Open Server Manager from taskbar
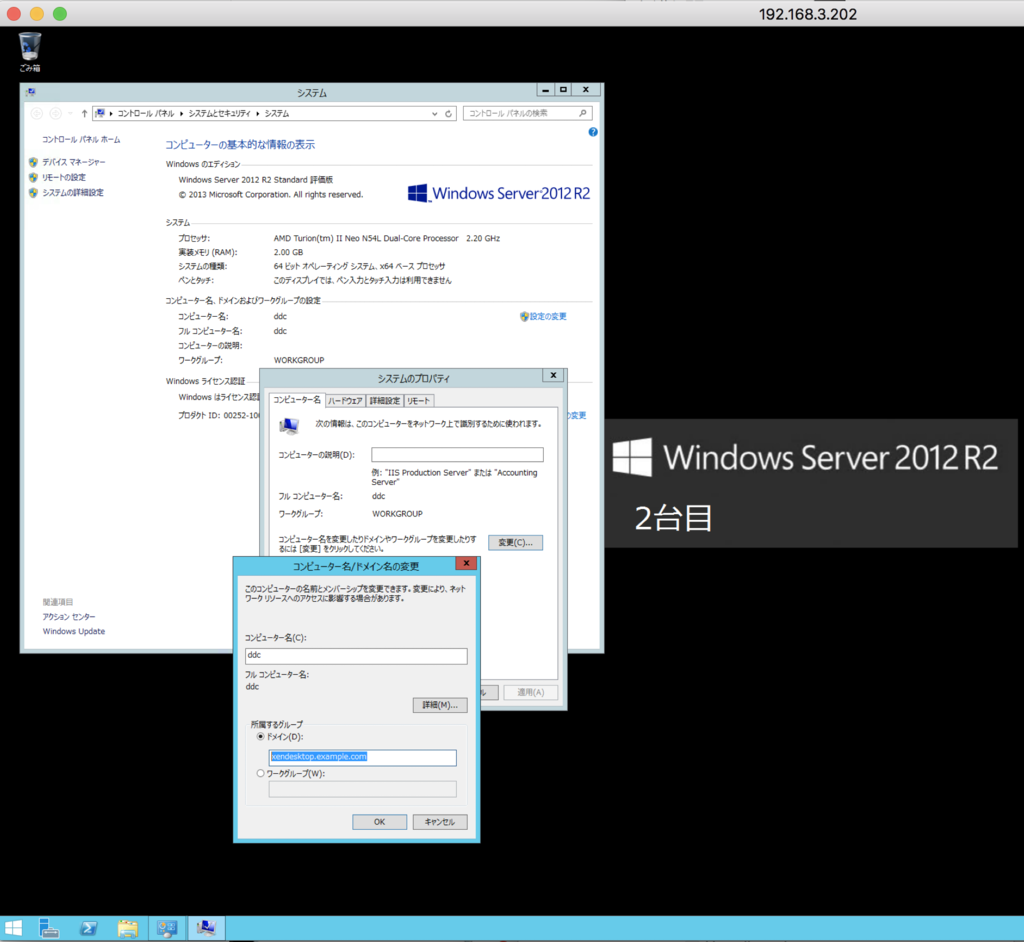 [49, 928]
